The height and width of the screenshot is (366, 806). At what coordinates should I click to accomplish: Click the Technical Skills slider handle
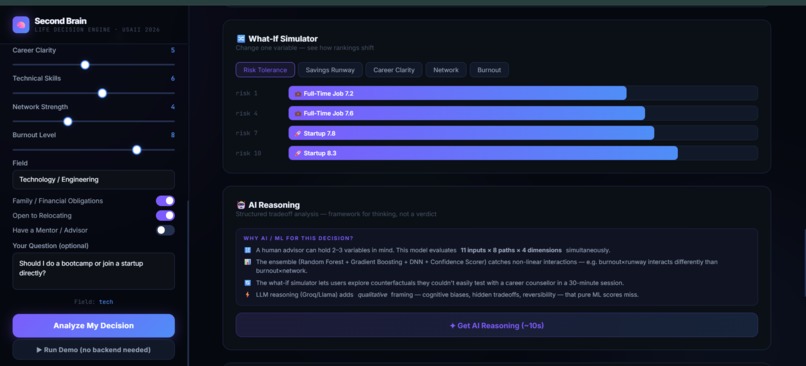(102, 93)
